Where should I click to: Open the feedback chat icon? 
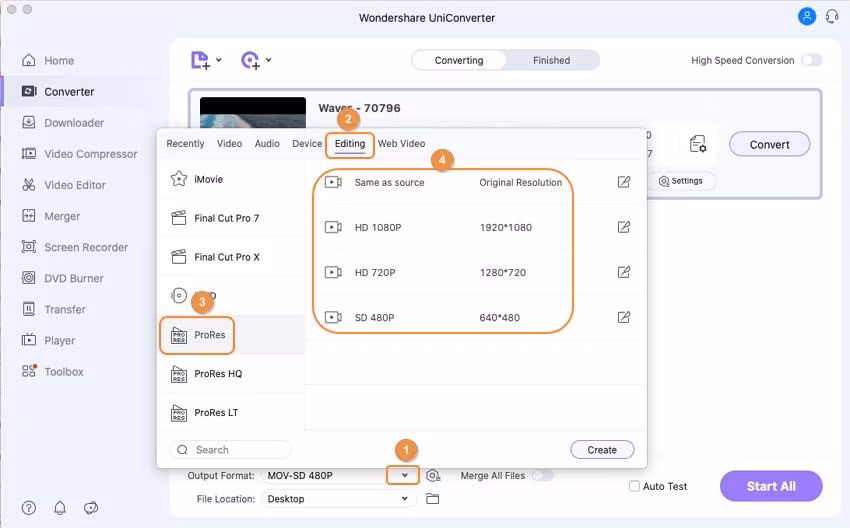click(91, 508)
